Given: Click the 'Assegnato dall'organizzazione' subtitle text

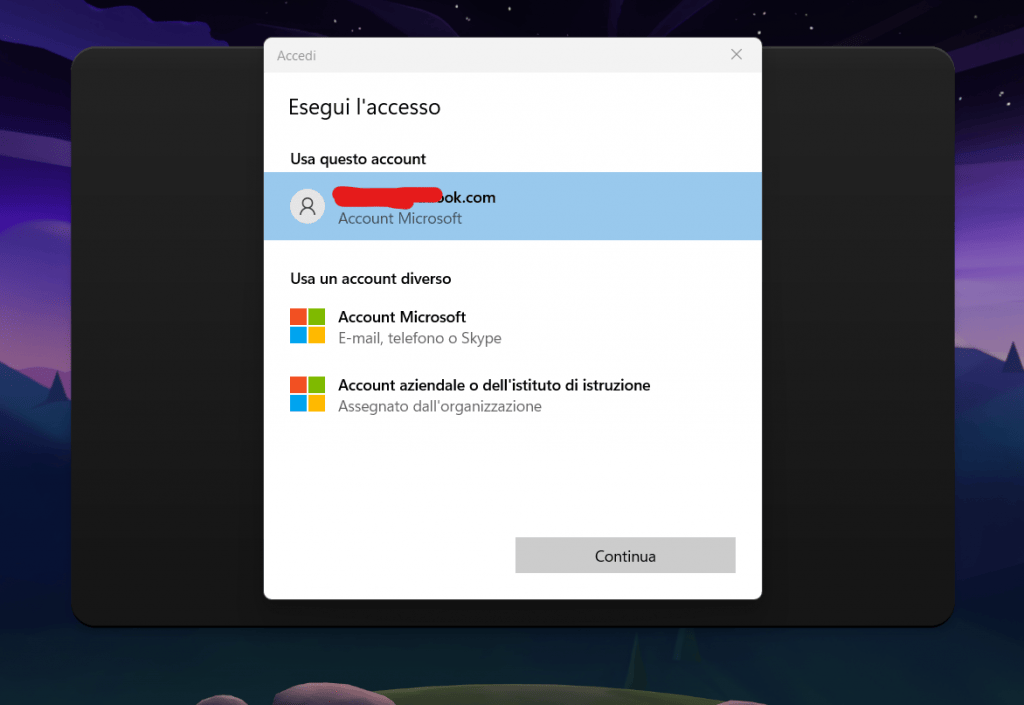Looking at the screenshot, I should click(x=440, y=407).
